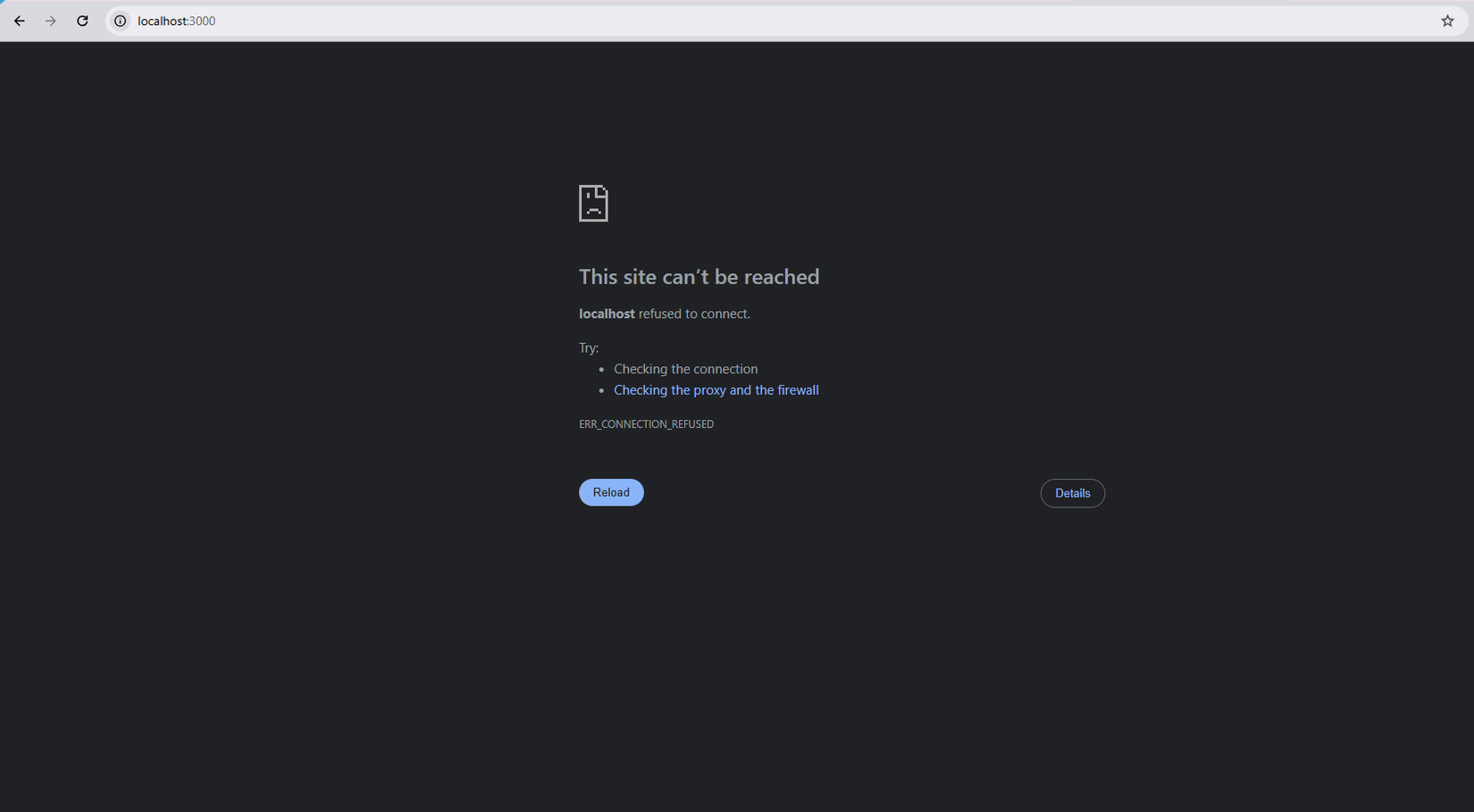Click the browser forward arrow
Viewport: 1474px width, 812px height.
click(x=51, y=21)
